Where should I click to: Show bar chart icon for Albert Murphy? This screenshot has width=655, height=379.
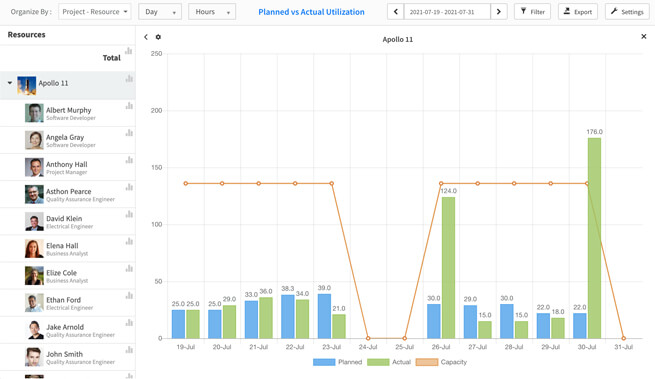click(x=129, y=106)
